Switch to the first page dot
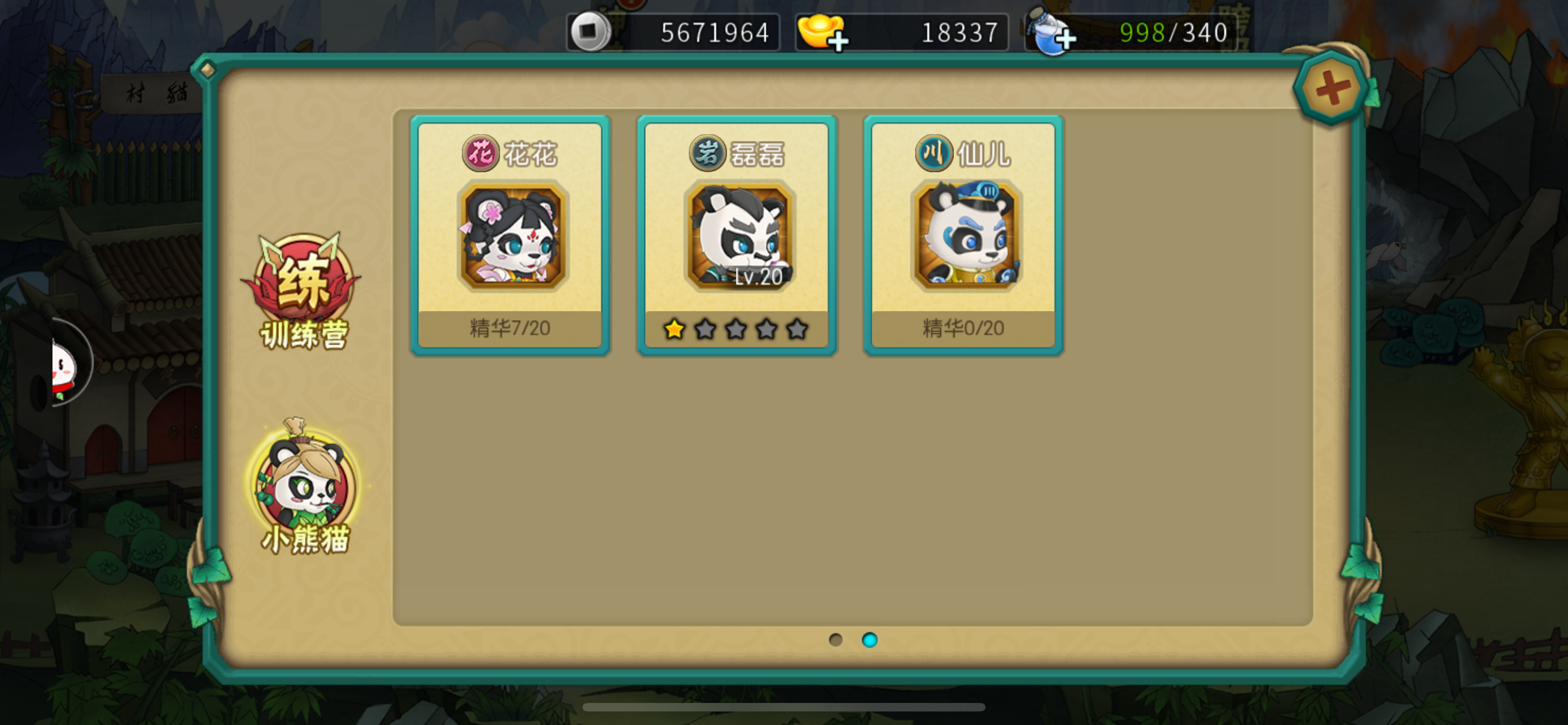 point(836,640)
